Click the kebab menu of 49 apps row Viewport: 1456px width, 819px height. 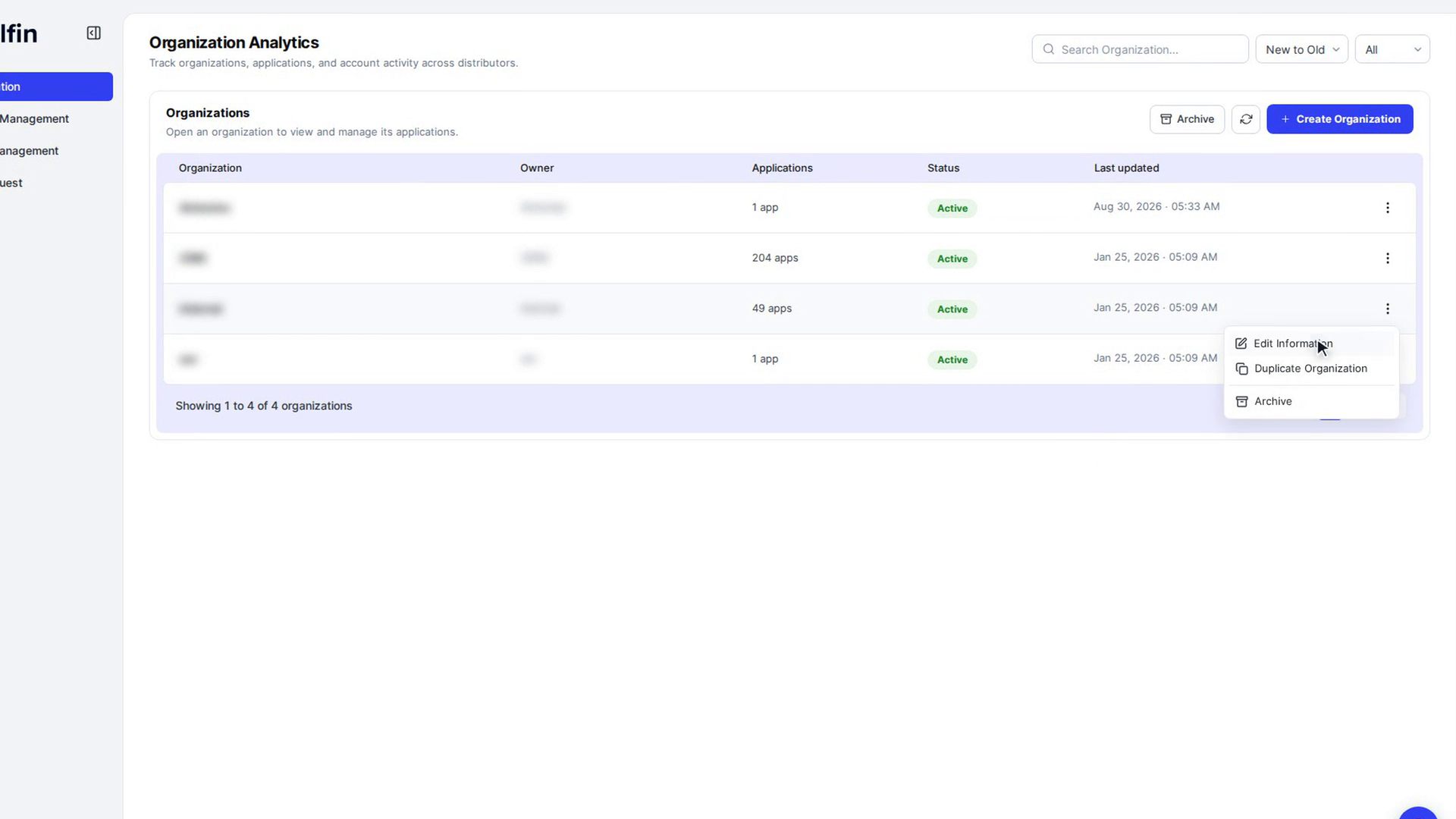coord(1388,309)
